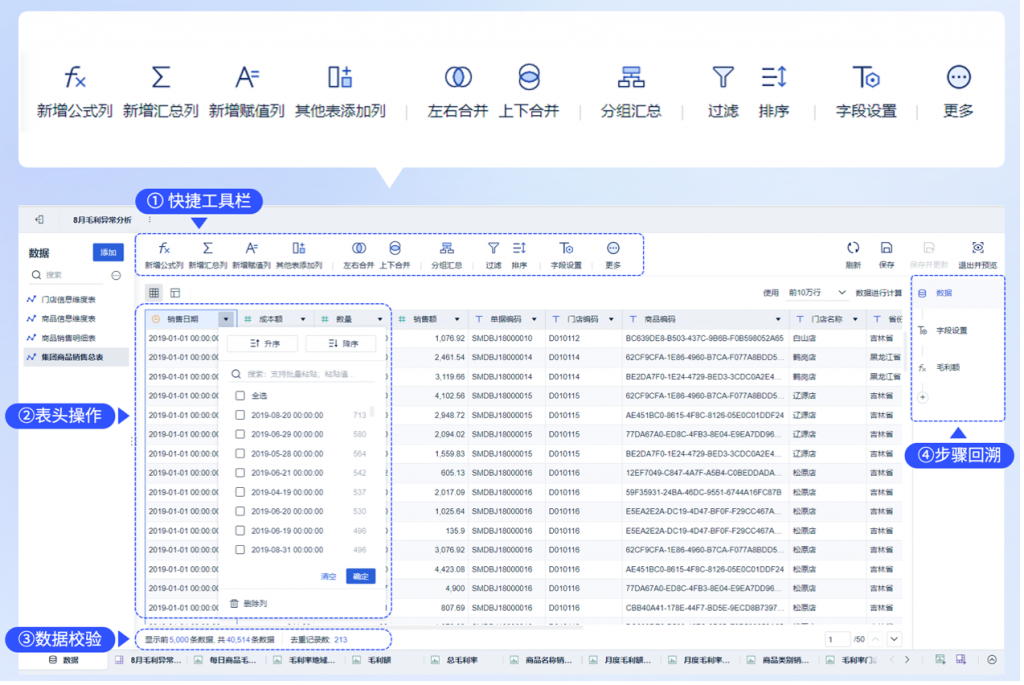
Task: Click 排序 icon in the small editor toolbar
Action: [x=520, y=249]
